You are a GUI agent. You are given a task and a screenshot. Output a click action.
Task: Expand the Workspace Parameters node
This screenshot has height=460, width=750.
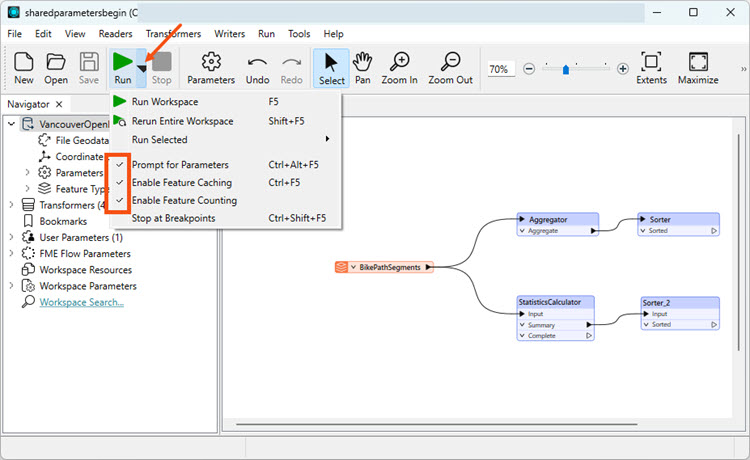point(11,286)
